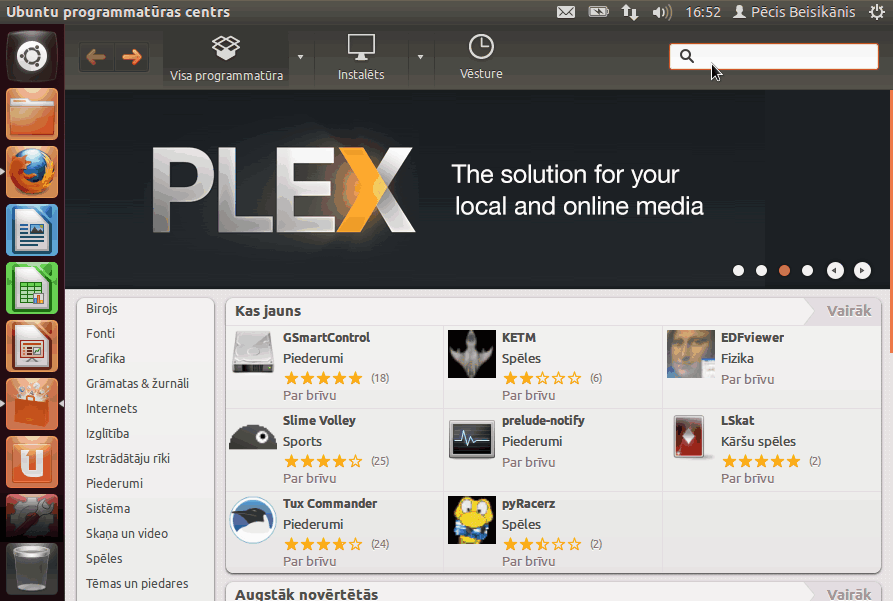Image resolution: width=893 pixels, height=601 pixels.
Task: Open the Files folder launcher icon
Action: coord(32,115)
